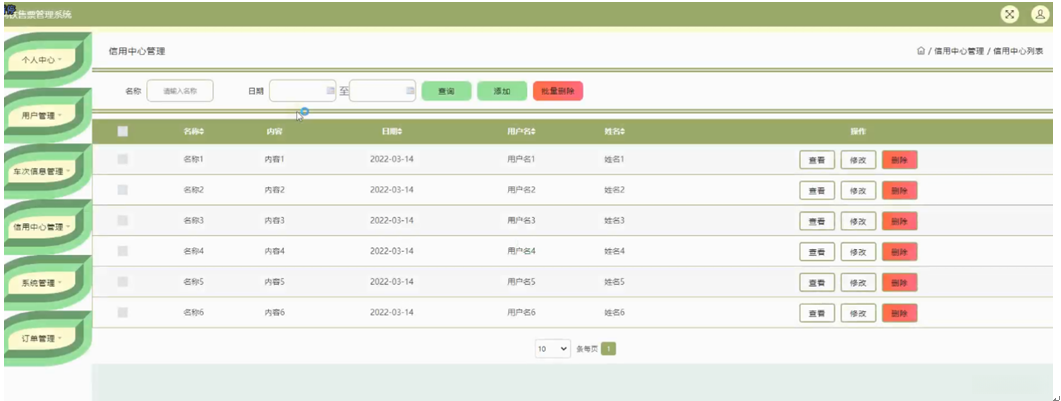This screenshot has height=401, width=1061.
Task: Check the row checkbox for 名称5
Action: tap(122, 281)
